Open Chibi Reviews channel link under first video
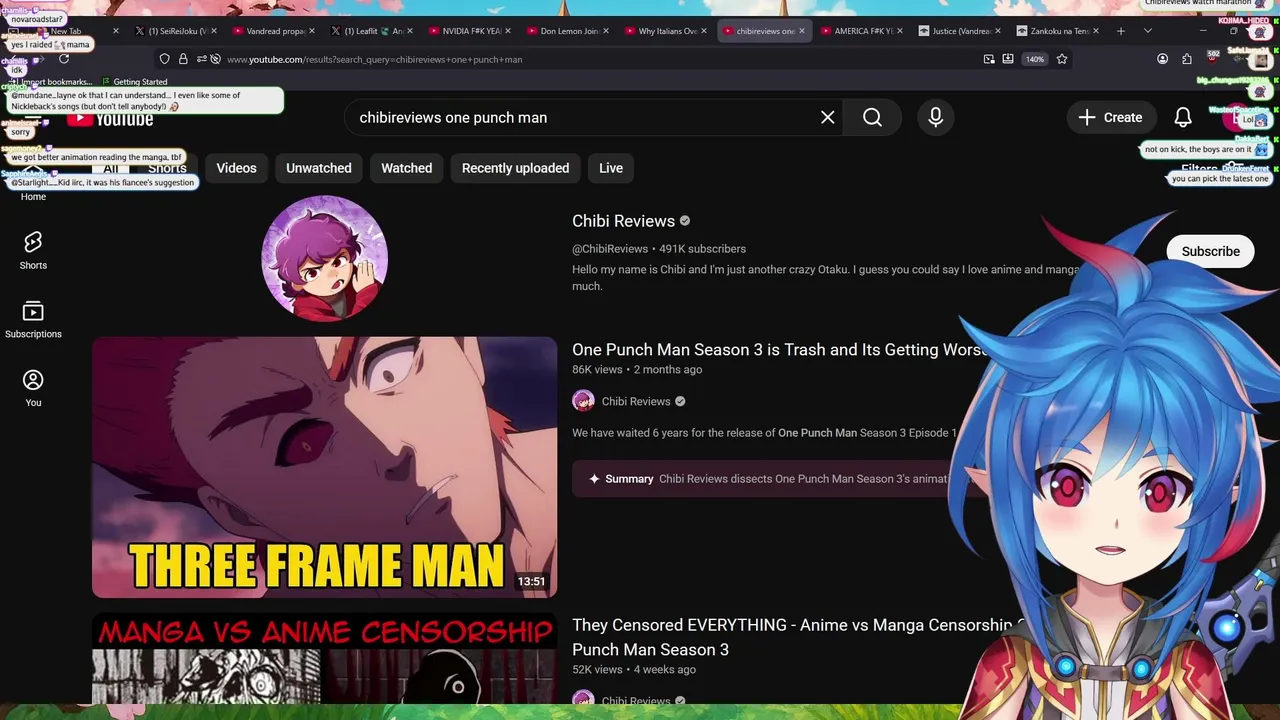 point(636,401)
